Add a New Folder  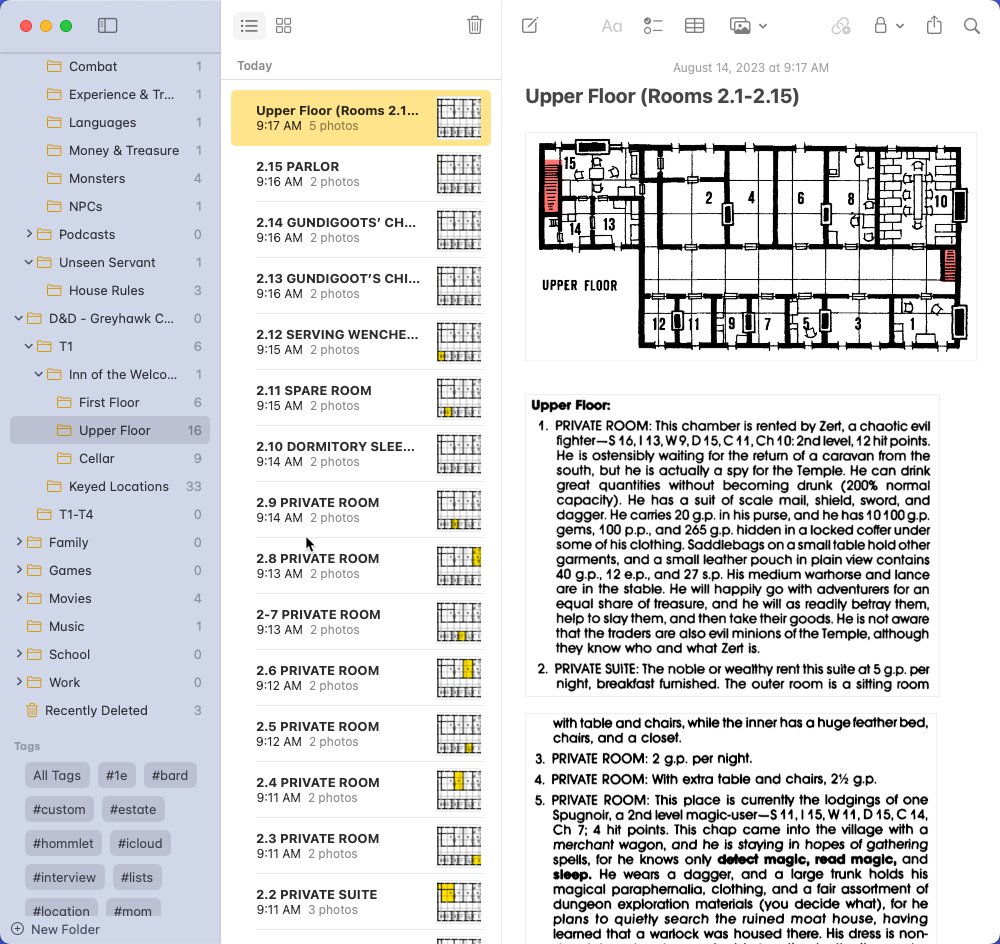pyautogui.click(x=55, y=929)
